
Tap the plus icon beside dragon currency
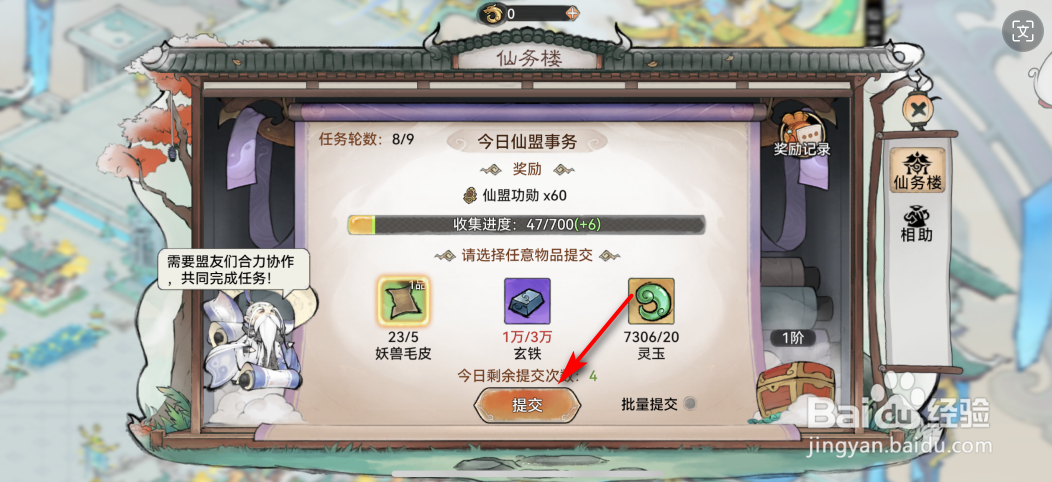point(572,13)
